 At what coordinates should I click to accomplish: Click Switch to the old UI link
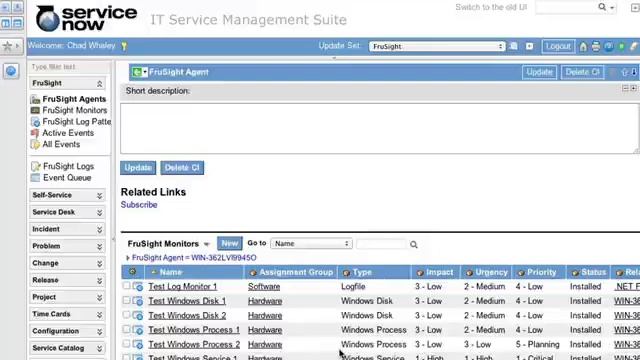click(491, 7)
